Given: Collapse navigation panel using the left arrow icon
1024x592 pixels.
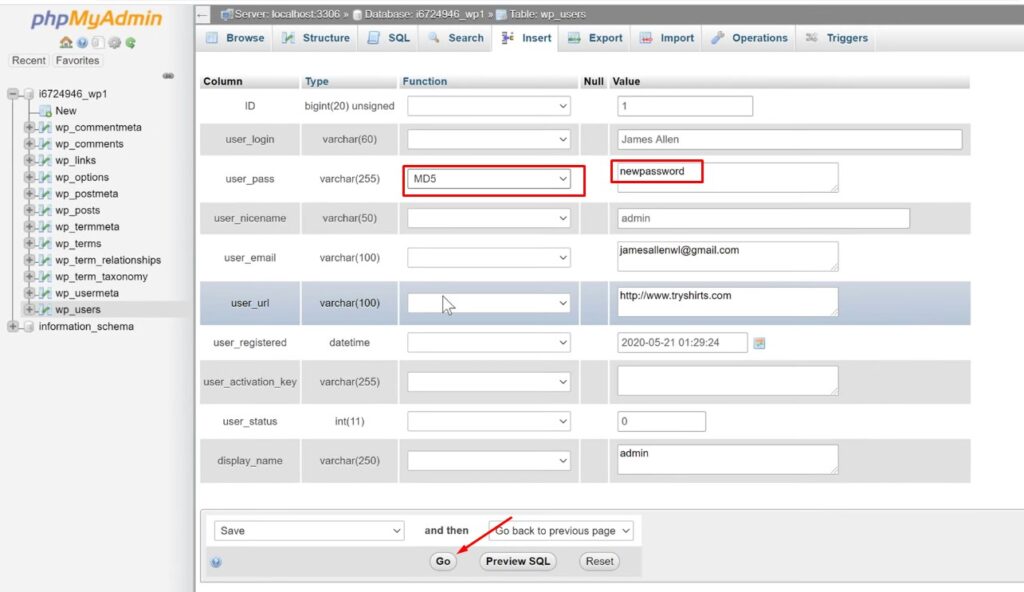Looking at the screenshot, I should [x=201, y=14].
